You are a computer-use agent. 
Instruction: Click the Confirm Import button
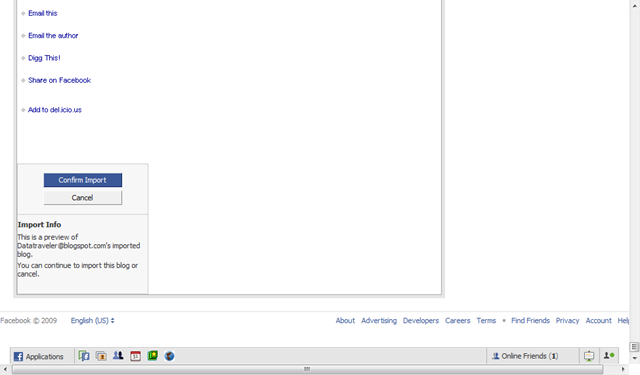[x=83, y=180]
